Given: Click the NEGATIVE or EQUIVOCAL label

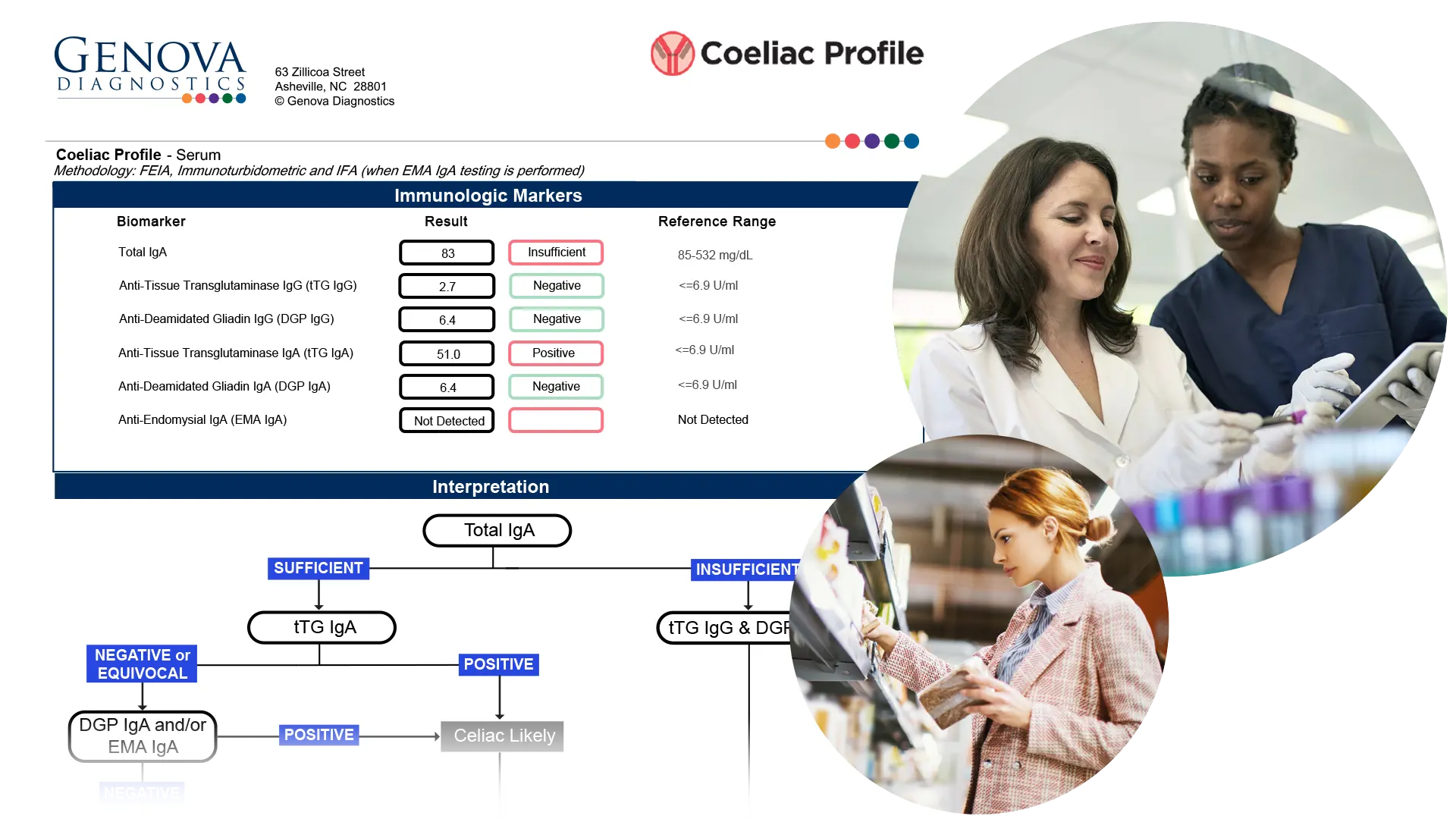Looking at the screenshot, I should (x=142, y=664).
